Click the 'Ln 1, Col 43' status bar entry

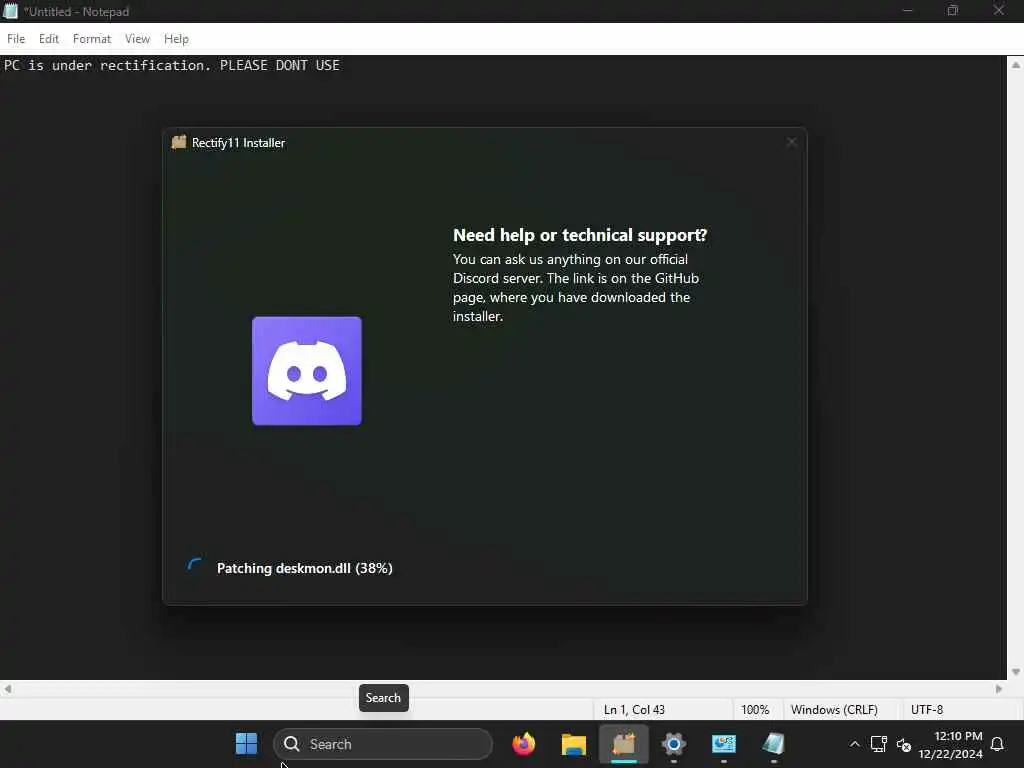[634, 710]
